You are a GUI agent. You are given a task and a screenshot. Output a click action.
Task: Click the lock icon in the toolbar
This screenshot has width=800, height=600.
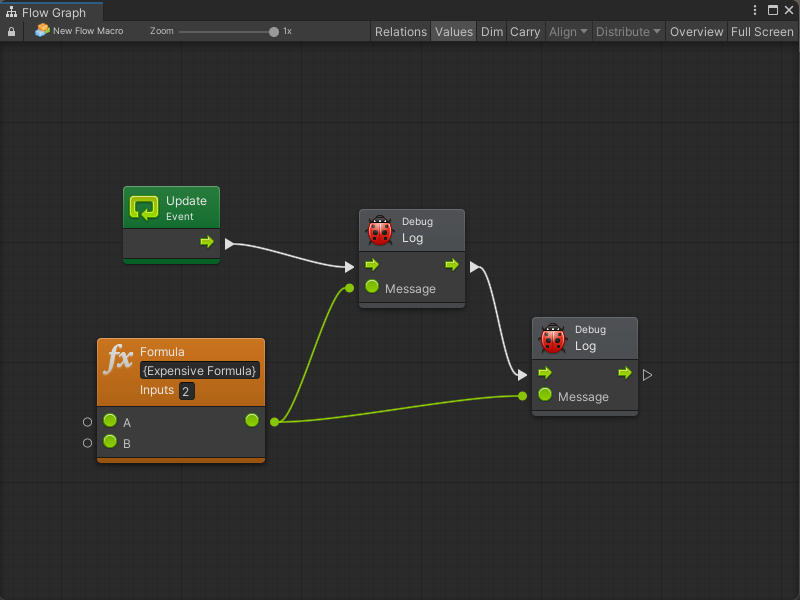point(11,32)
